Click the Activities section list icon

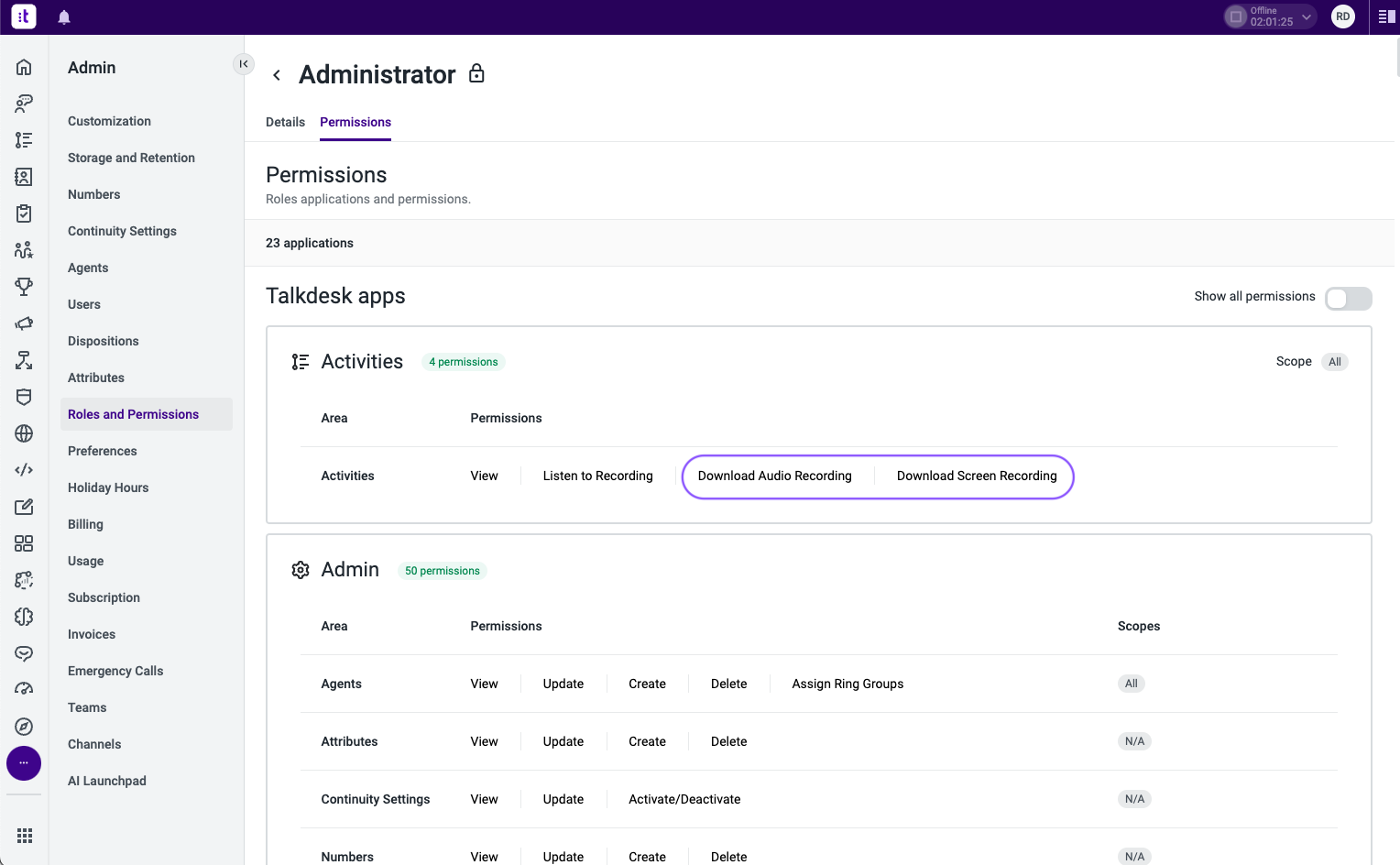click(301, 362)
